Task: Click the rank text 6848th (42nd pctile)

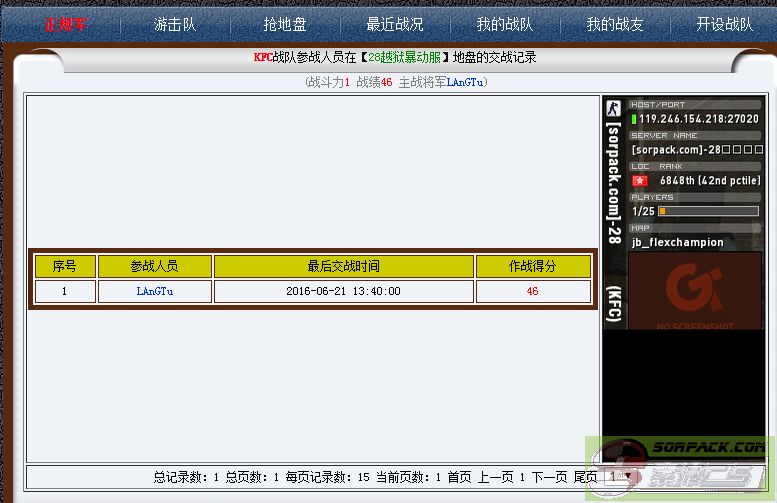Action: coord(710,180)
